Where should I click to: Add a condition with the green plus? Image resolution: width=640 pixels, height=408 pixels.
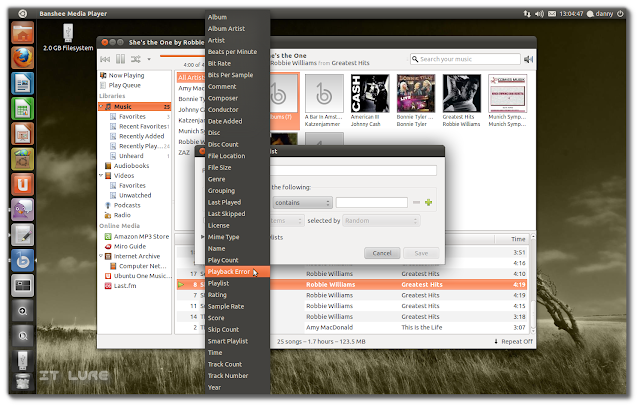[429, 202]
